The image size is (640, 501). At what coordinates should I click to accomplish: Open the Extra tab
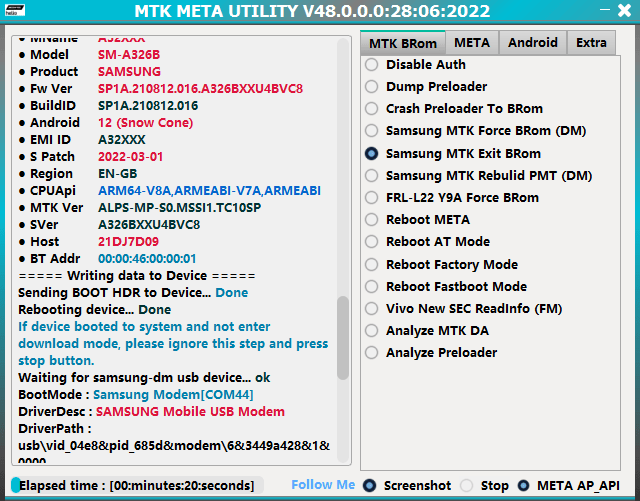[x=591, y=43]
